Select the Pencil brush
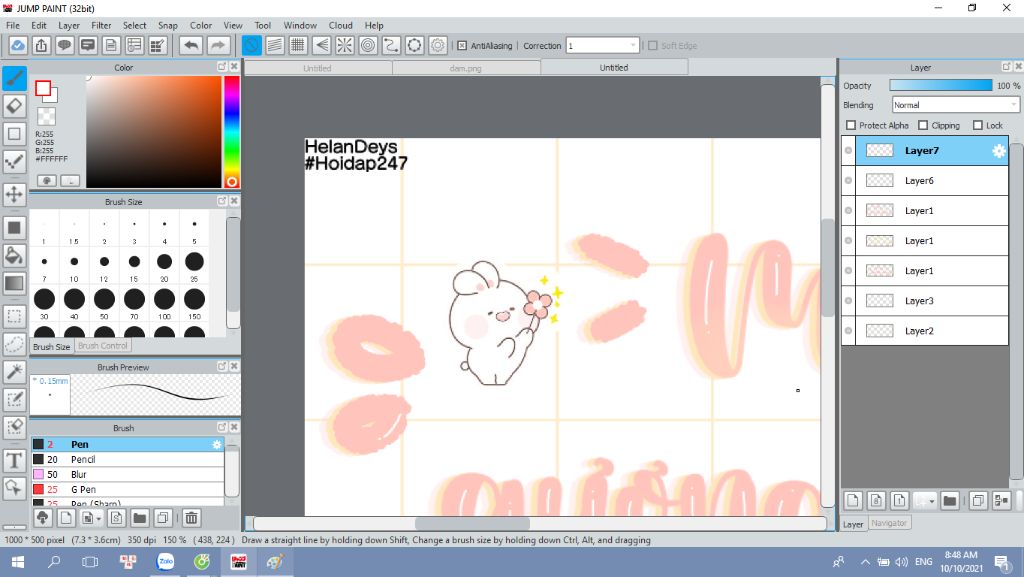 pos(127,460)
